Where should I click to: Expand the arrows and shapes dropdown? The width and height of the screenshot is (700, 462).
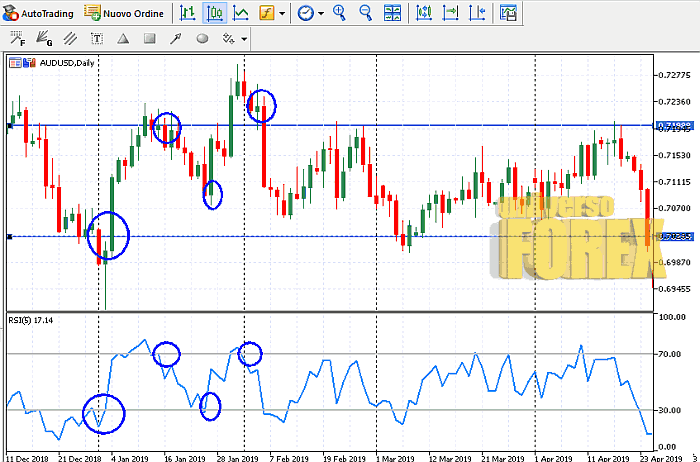244,39
